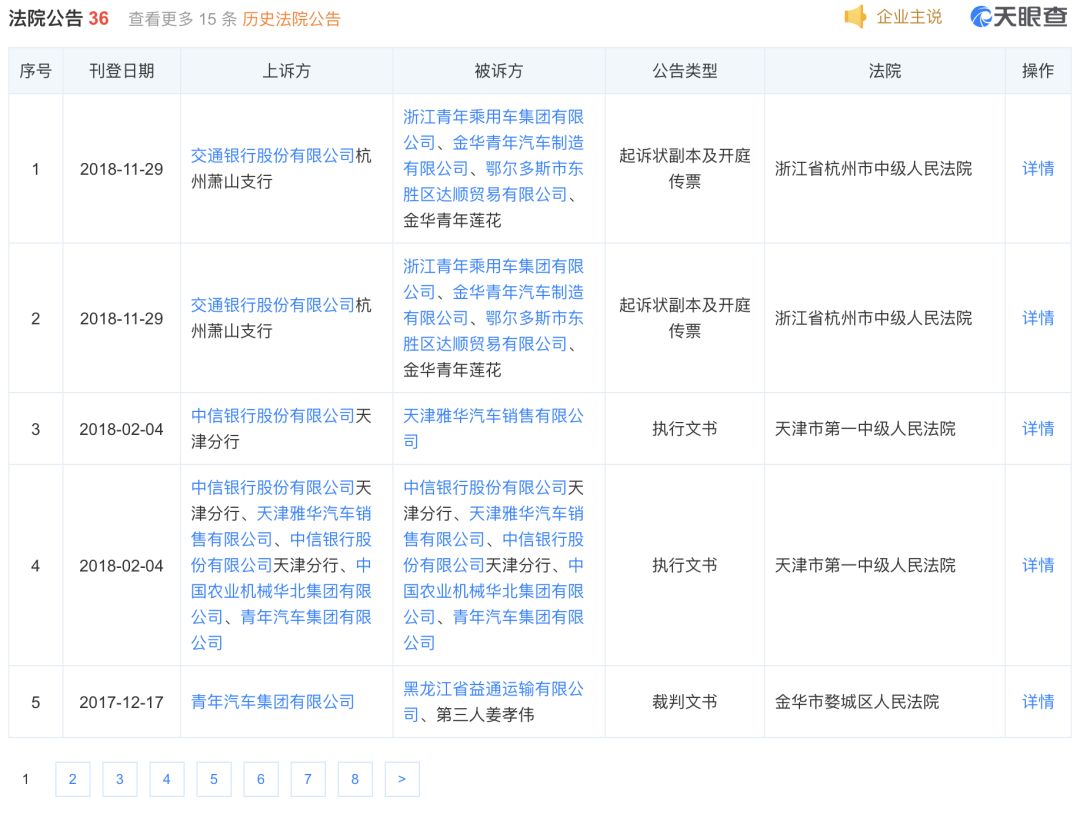Viewport: 1080px width, 824px height.
Task: Click the 企业主说 speaker icon
Action: 855,17
